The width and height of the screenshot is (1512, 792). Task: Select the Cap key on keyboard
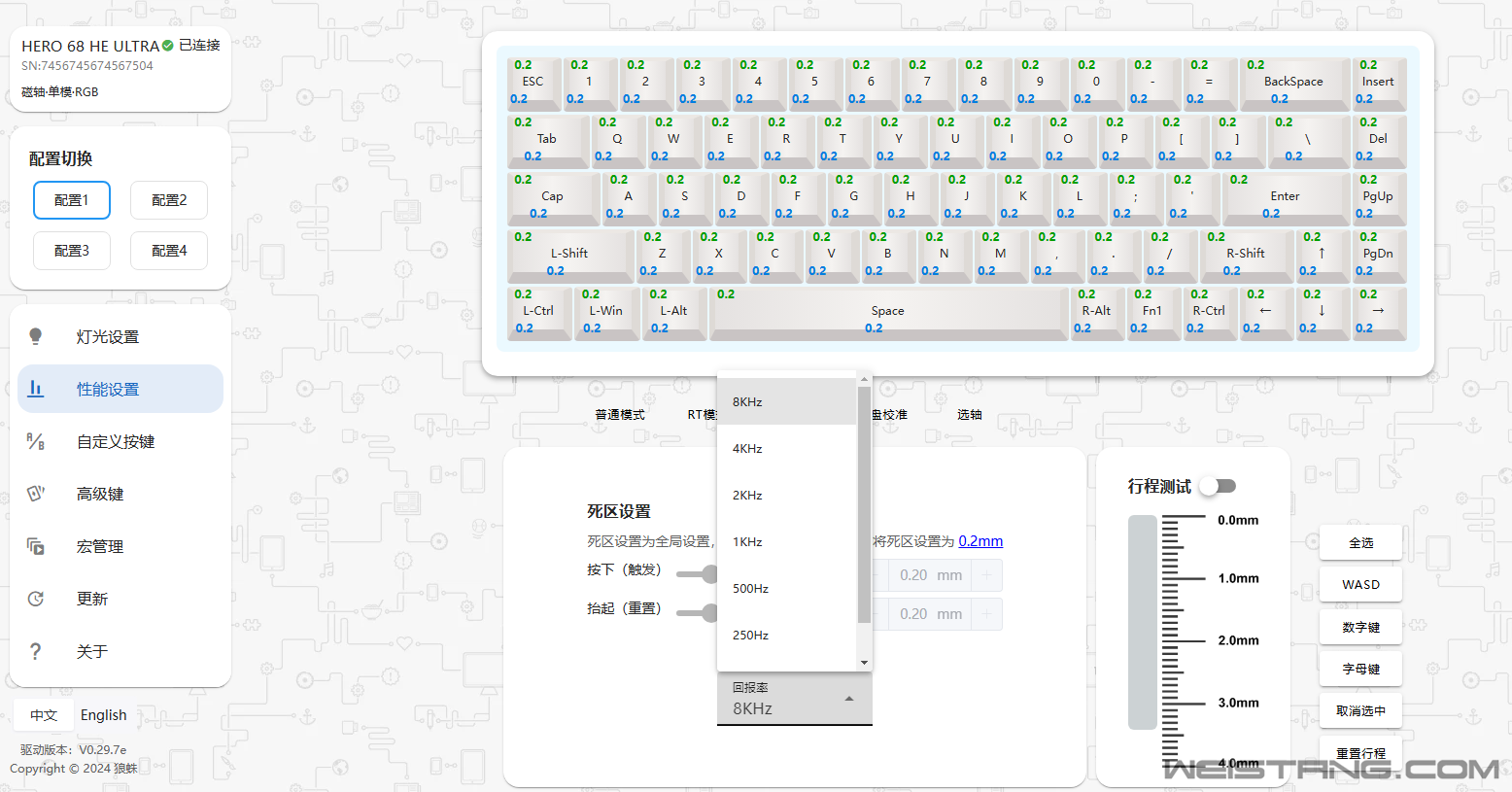pos(553,197)
